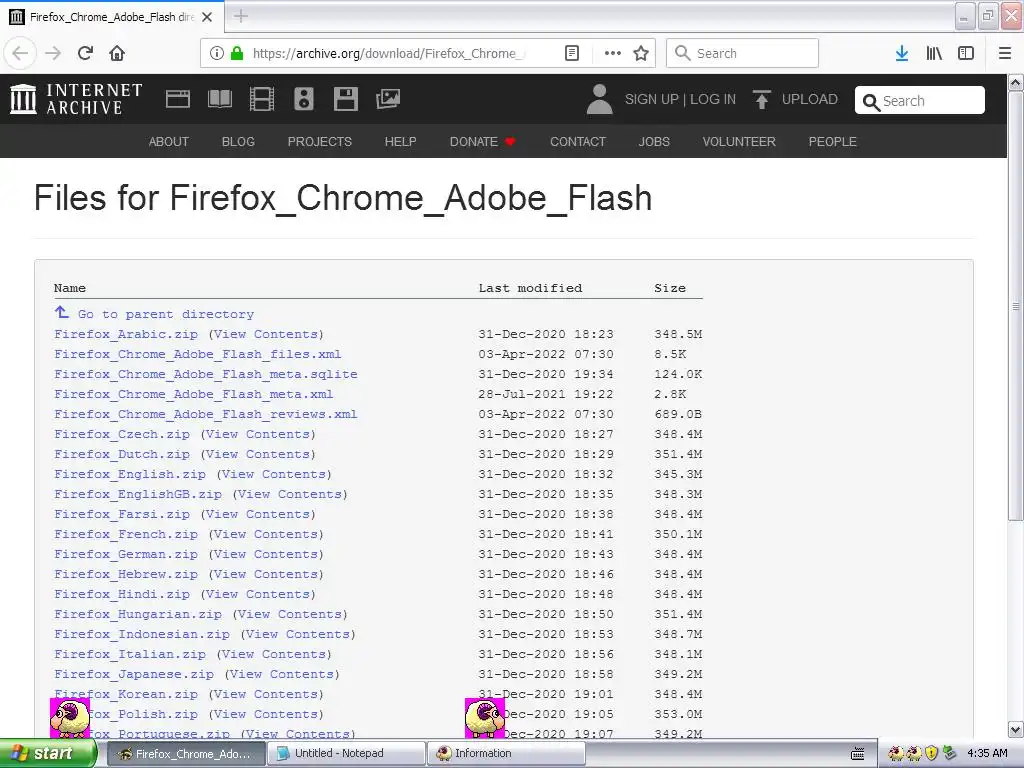Viewport: 1024px width, 768px height.
Task: Open Firefox_Chrome_Adobe_Flash_reviews.xml link
Action: click(x=206, y=414)
